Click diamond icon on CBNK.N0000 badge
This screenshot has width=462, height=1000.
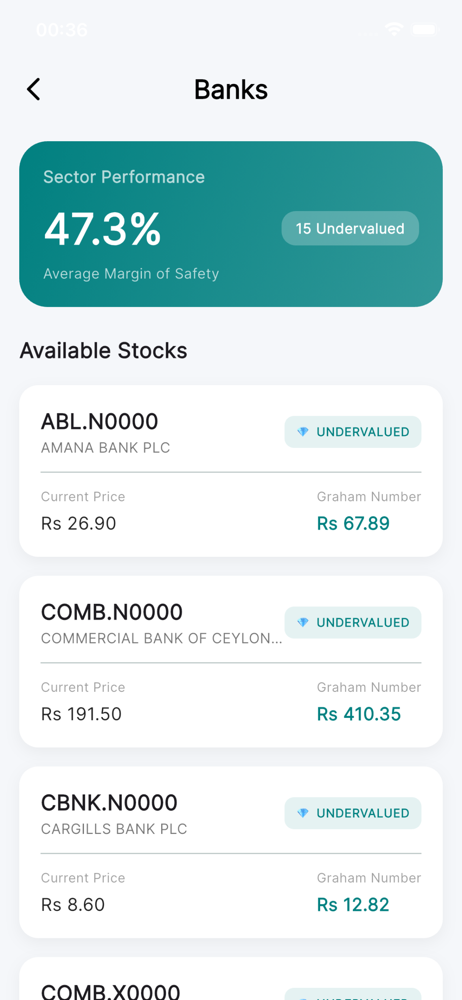click(303, 813)
